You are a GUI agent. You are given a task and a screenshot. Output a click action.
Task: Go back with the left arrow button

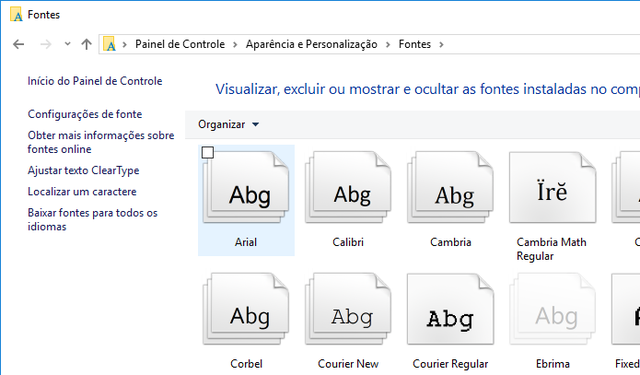pyautogui.click(x=19, y=44)
